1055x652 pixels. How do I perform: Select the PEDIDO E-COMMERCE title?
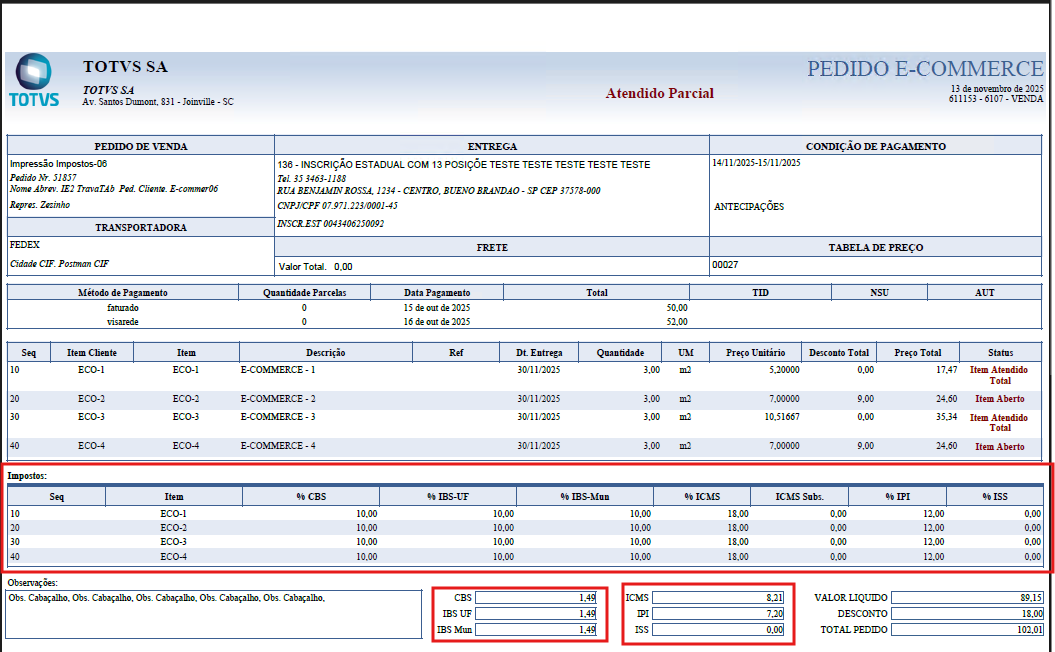tap(925, 69)
